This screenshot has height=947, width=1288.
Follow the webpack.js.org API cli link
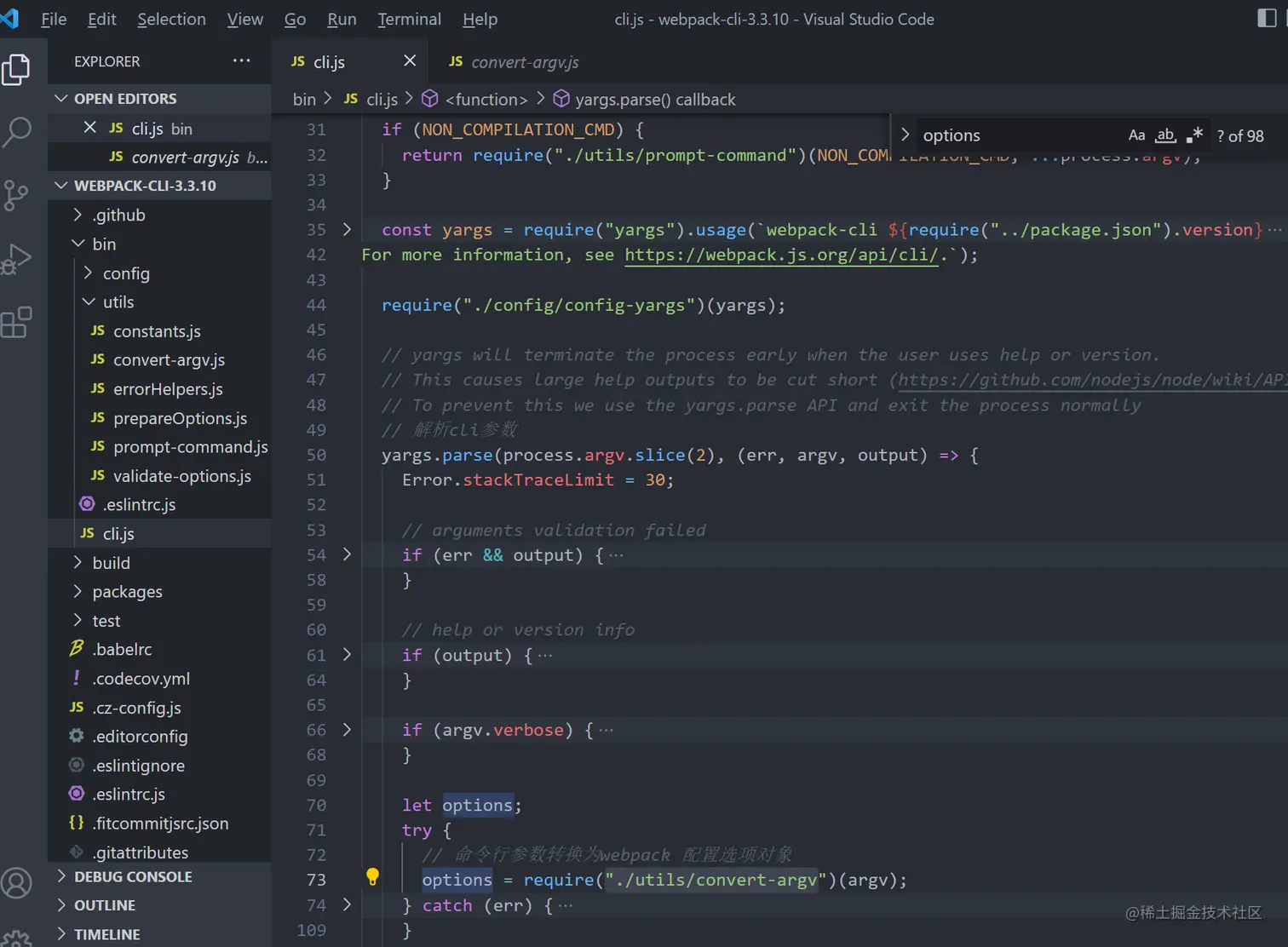pyautogui.click(x=781, y=255)
